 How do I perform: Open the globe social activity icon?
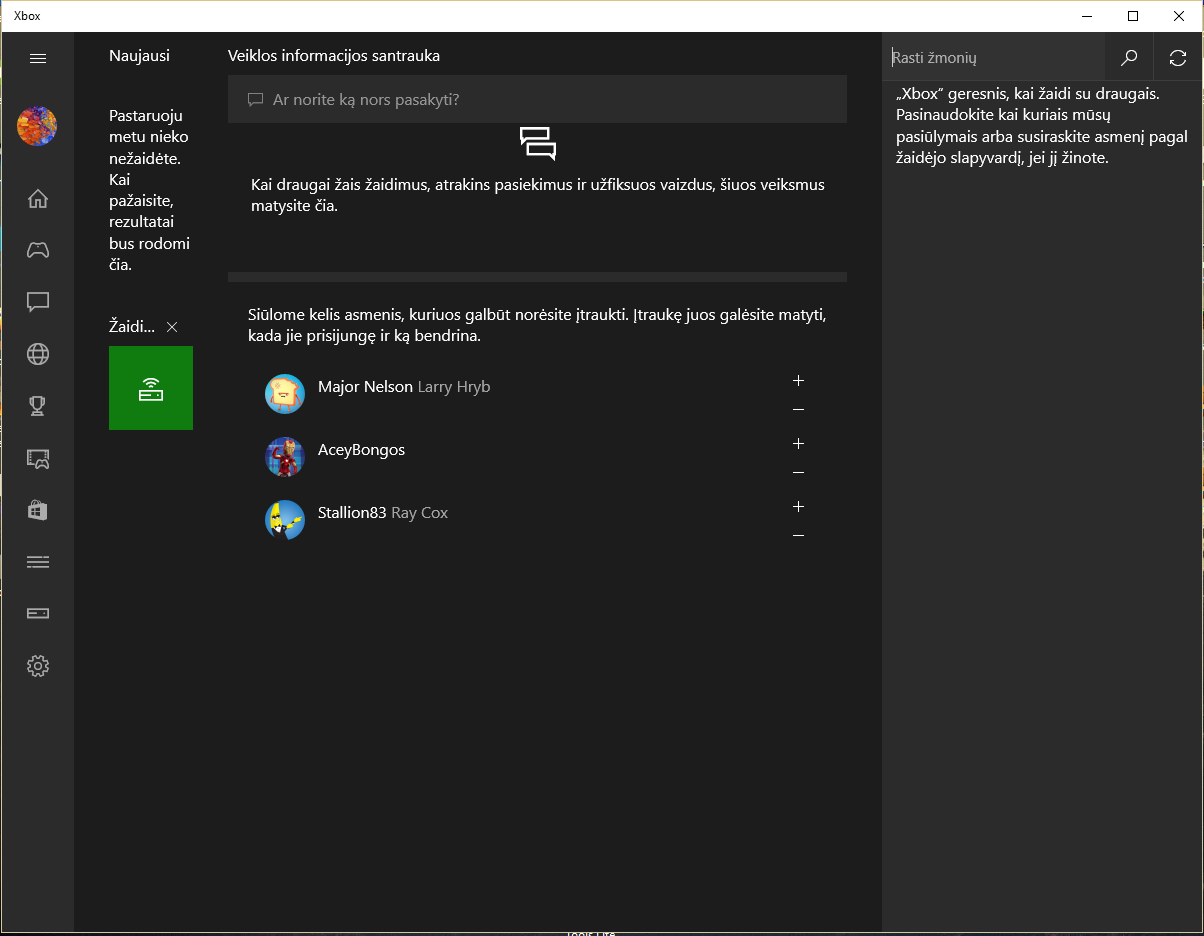pyautogui.click(x=38, y=354)
